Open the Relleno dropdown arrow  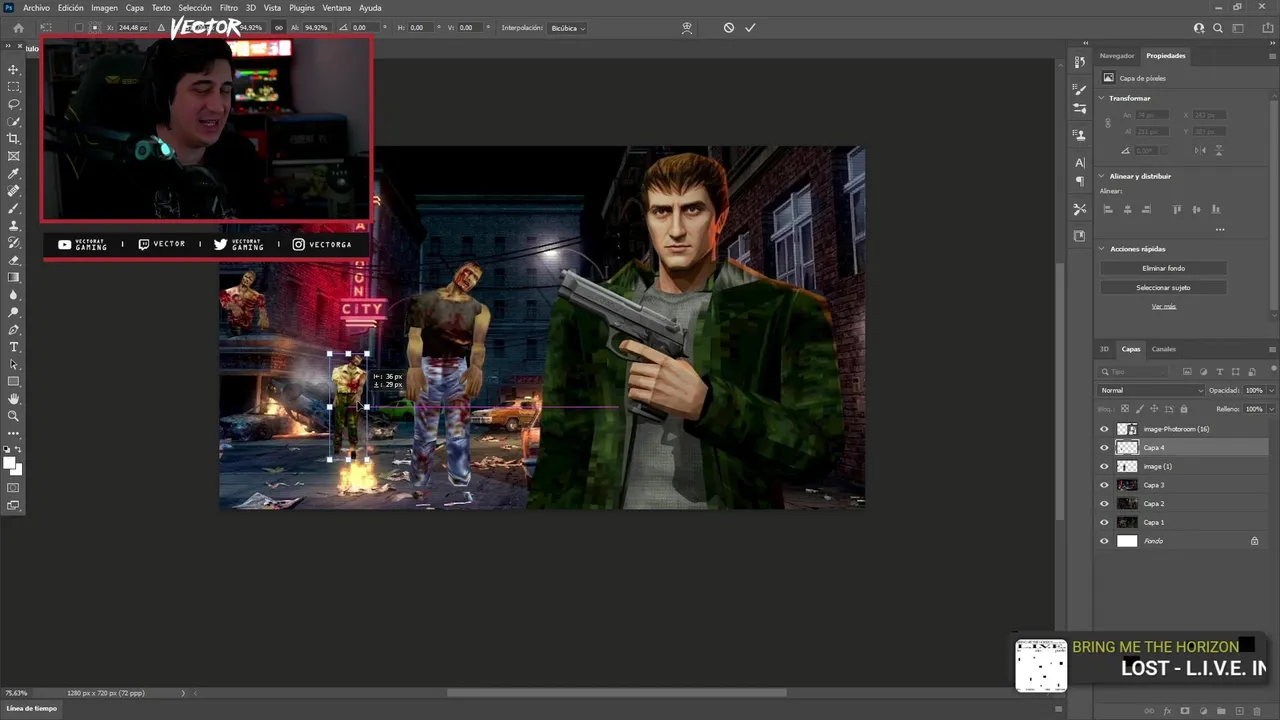click(x=1271, y=409)
